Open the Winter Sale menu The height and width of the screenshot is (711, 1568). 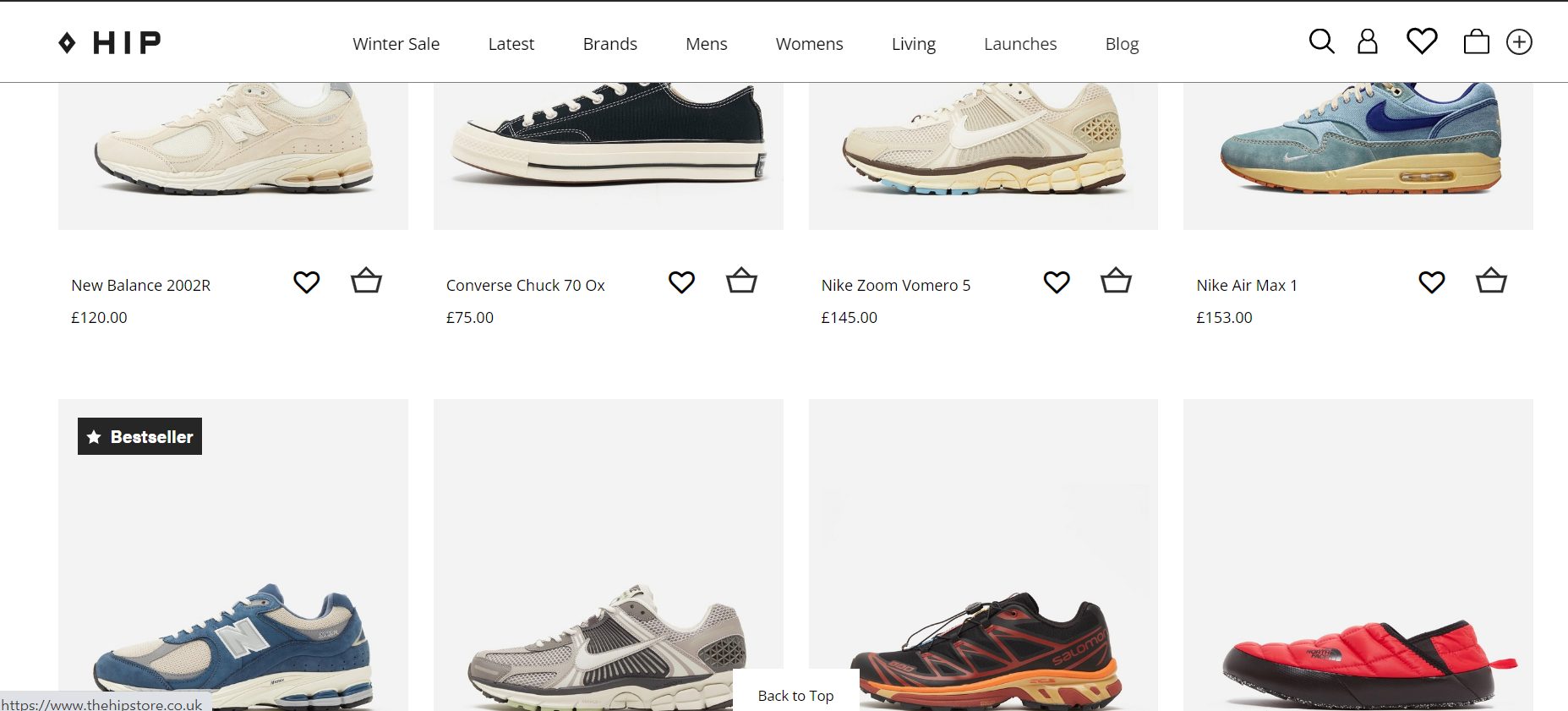(x=396, y=44)
